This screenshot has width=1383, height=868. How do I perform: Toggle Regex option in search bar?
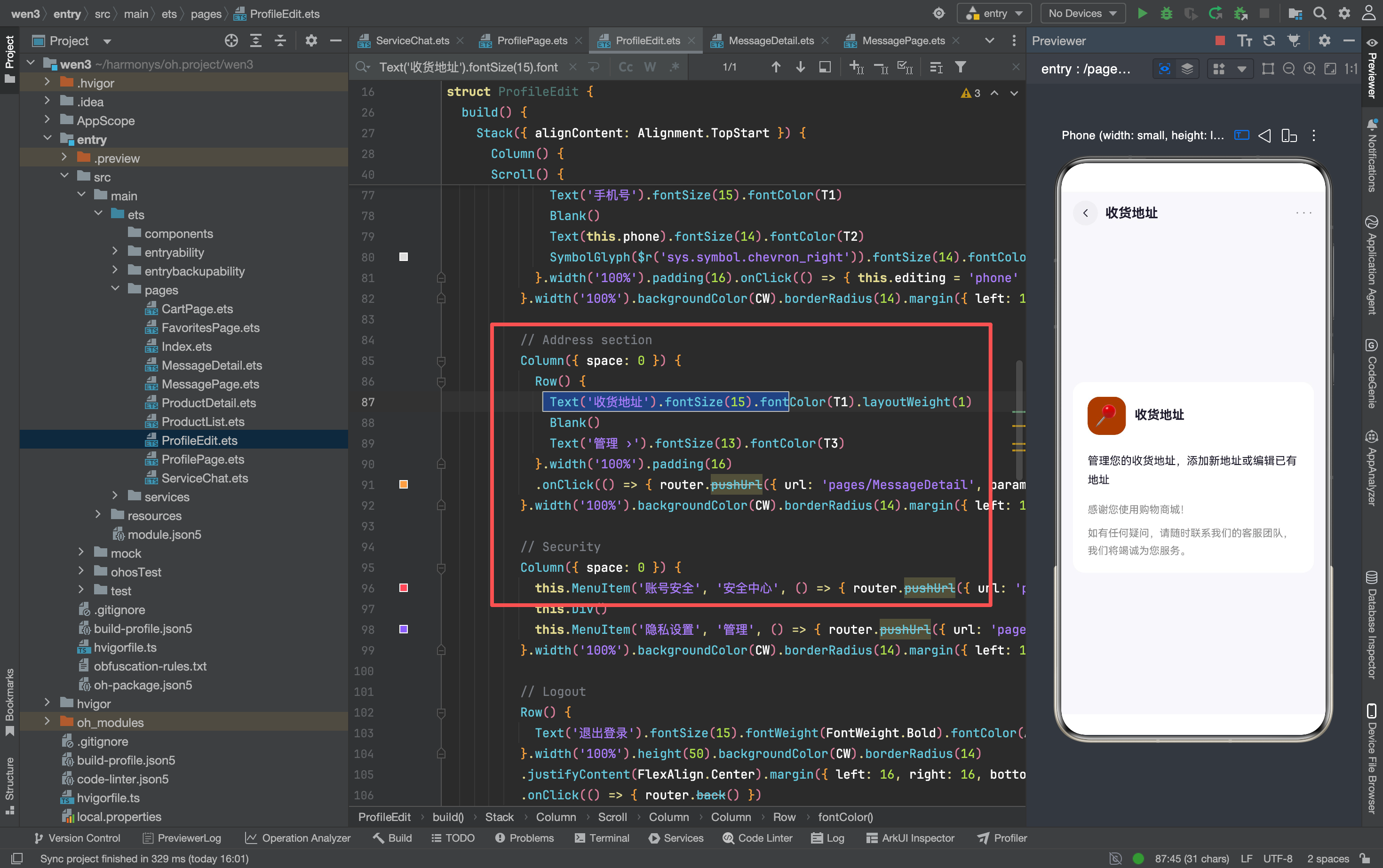pyautogui.click(x=674, y=67)
